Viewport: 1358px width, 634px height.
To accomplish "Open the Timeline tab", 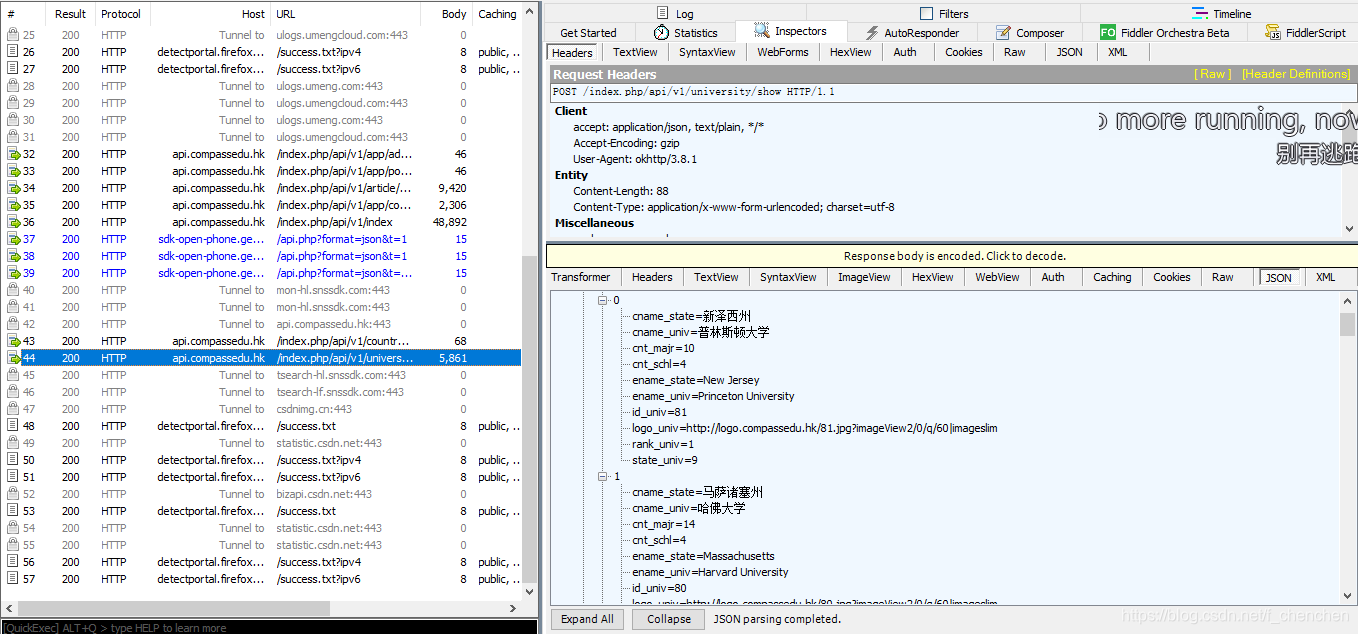I will [1222, 14].
